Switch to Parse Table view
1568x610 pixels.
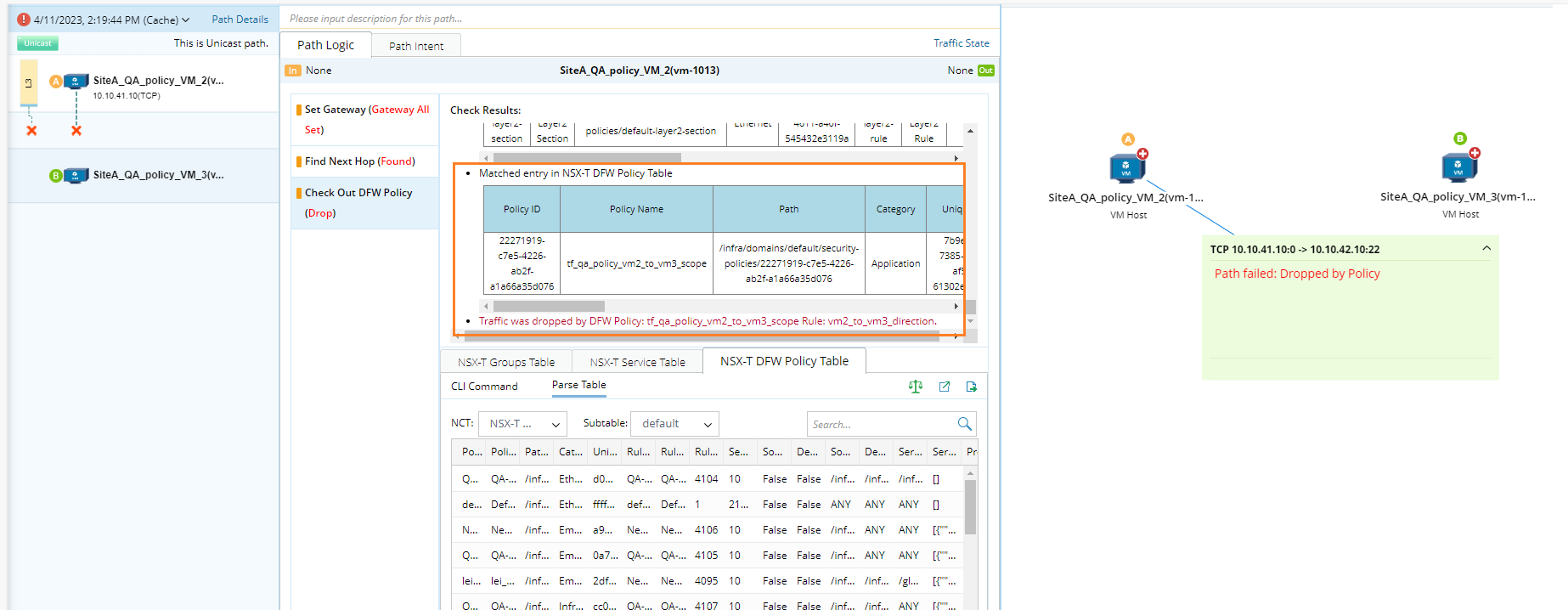pyautogui.click(x=578, y=386)
